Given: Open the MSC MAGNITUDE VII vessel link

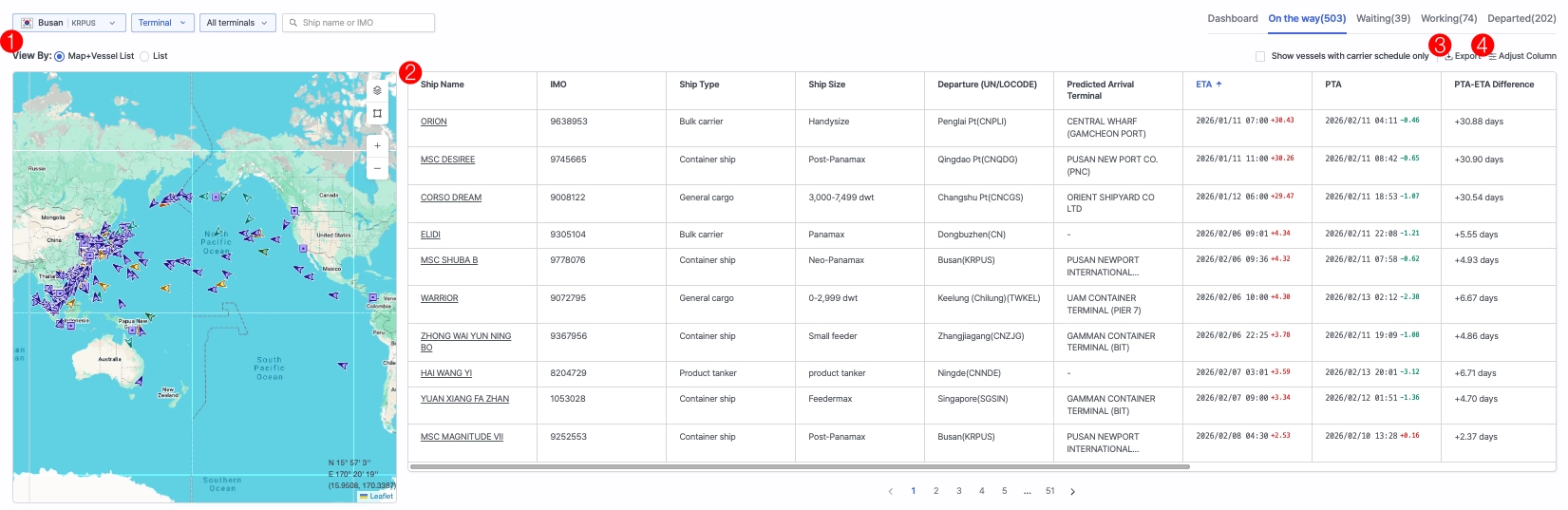Looking at the screenshot, I should coord(462,437).
